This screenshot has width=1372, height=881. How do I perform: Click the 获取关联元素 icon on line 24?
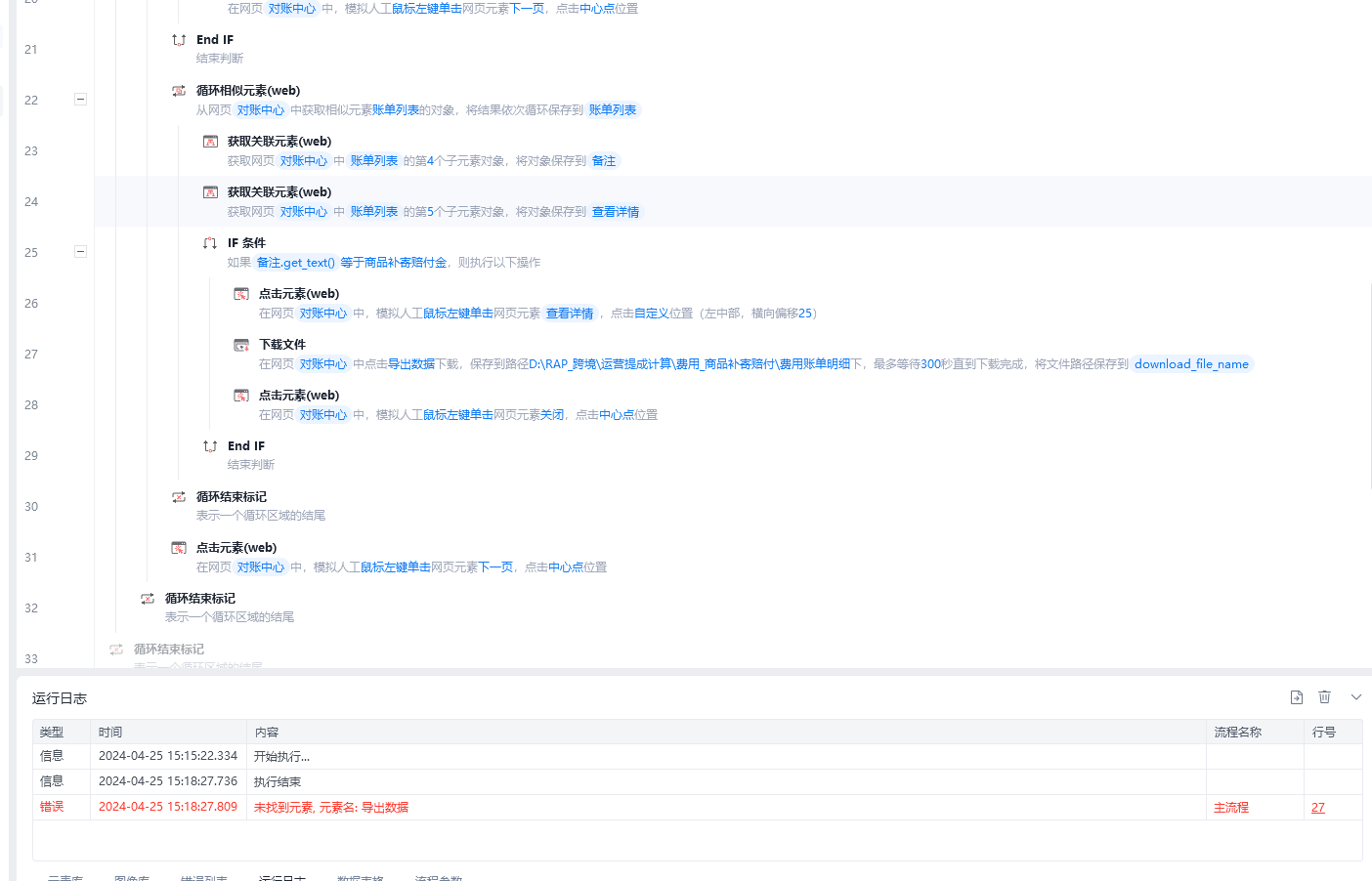(210, 192)
